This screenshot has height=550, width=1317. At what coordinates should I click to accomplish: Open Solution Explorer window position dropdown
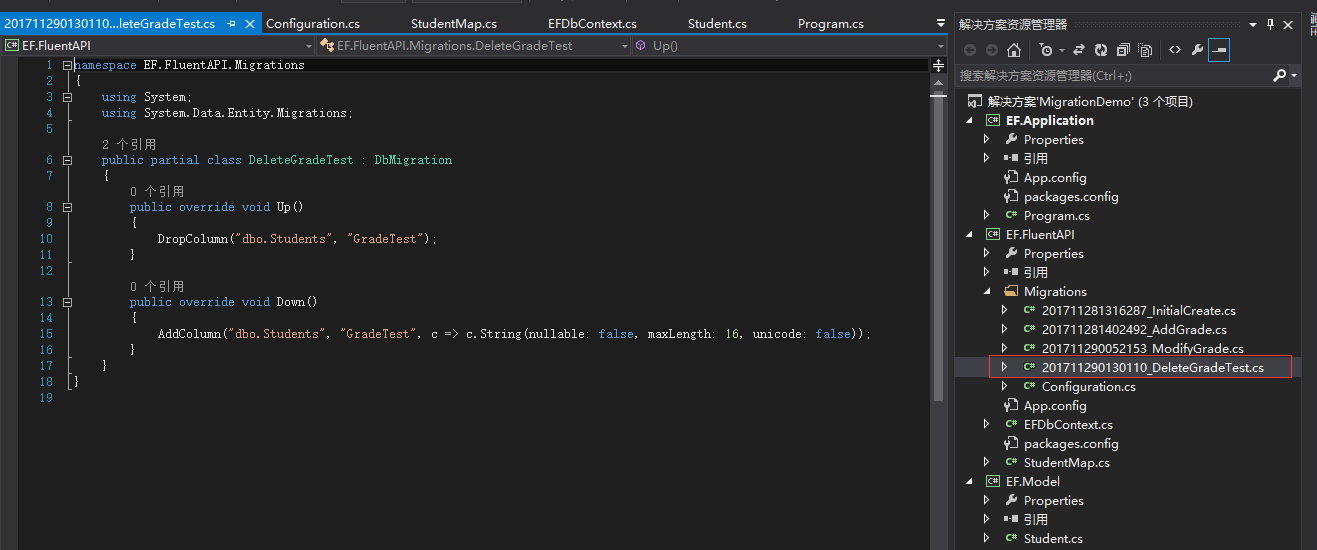coord(1255,24)
